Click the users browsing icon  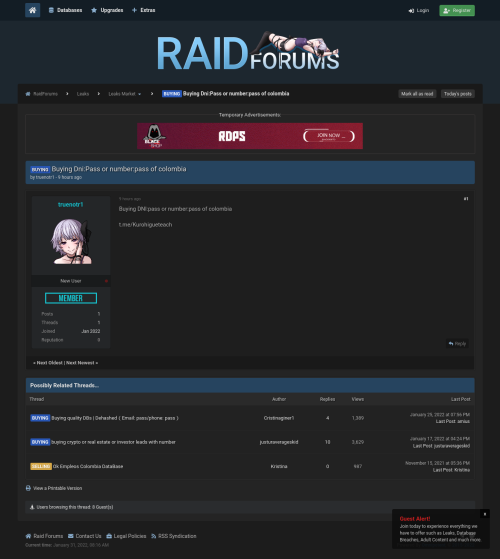pyautogui.click(x=32, y=507)
